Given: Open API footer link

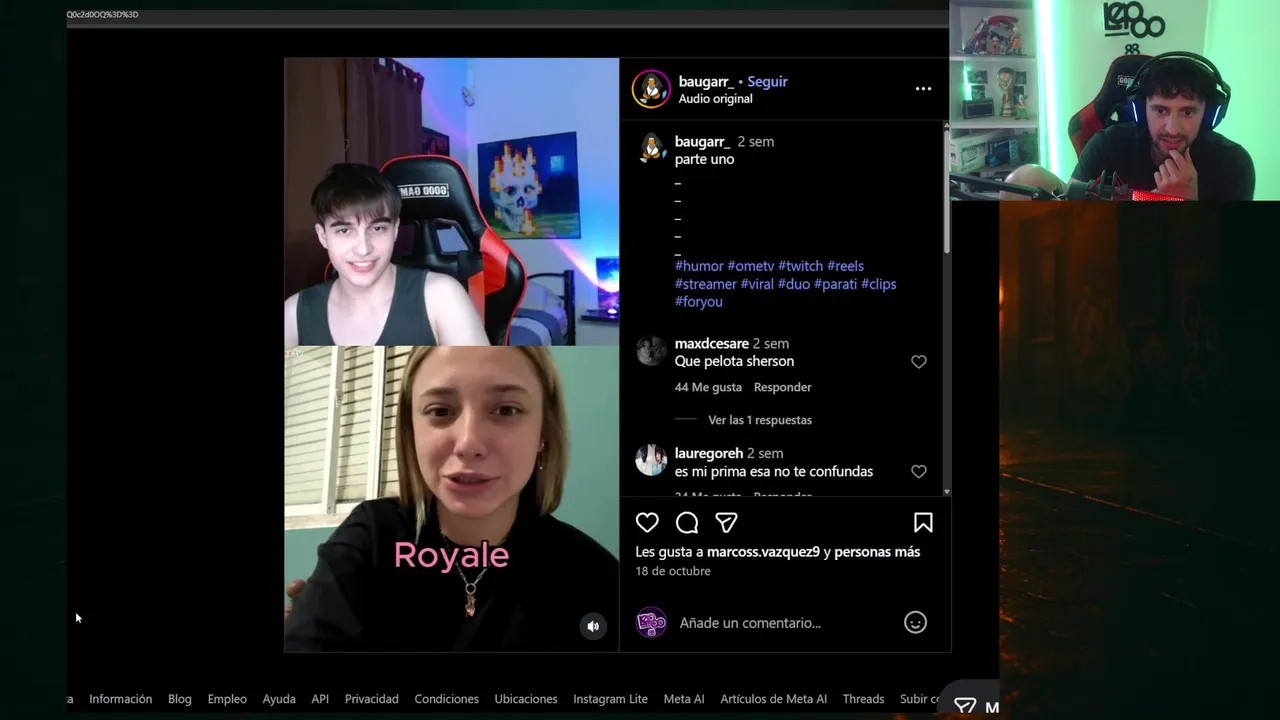Looking at the screenshot, I should pos(320,699).
